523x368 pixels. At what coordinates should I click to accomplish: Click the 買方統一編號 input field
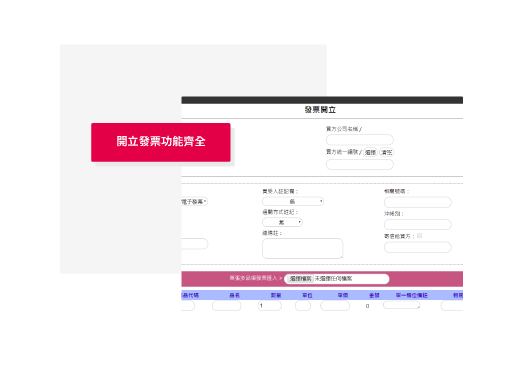click(360, 164)
